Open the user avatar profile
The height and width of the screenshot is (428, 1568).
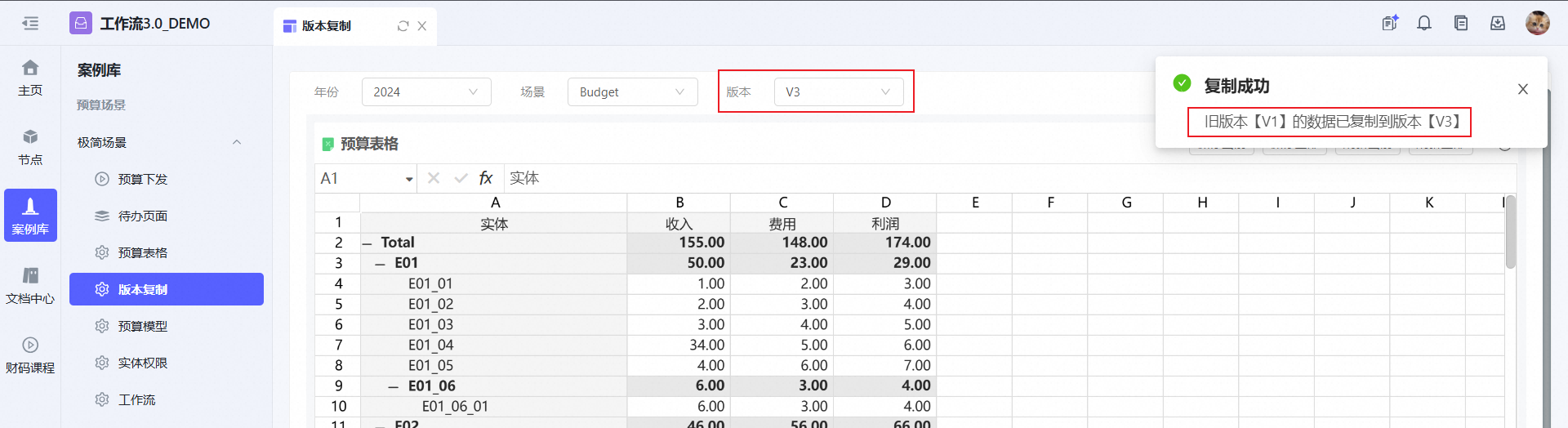pyautogui.click(x=1537, y=24)
